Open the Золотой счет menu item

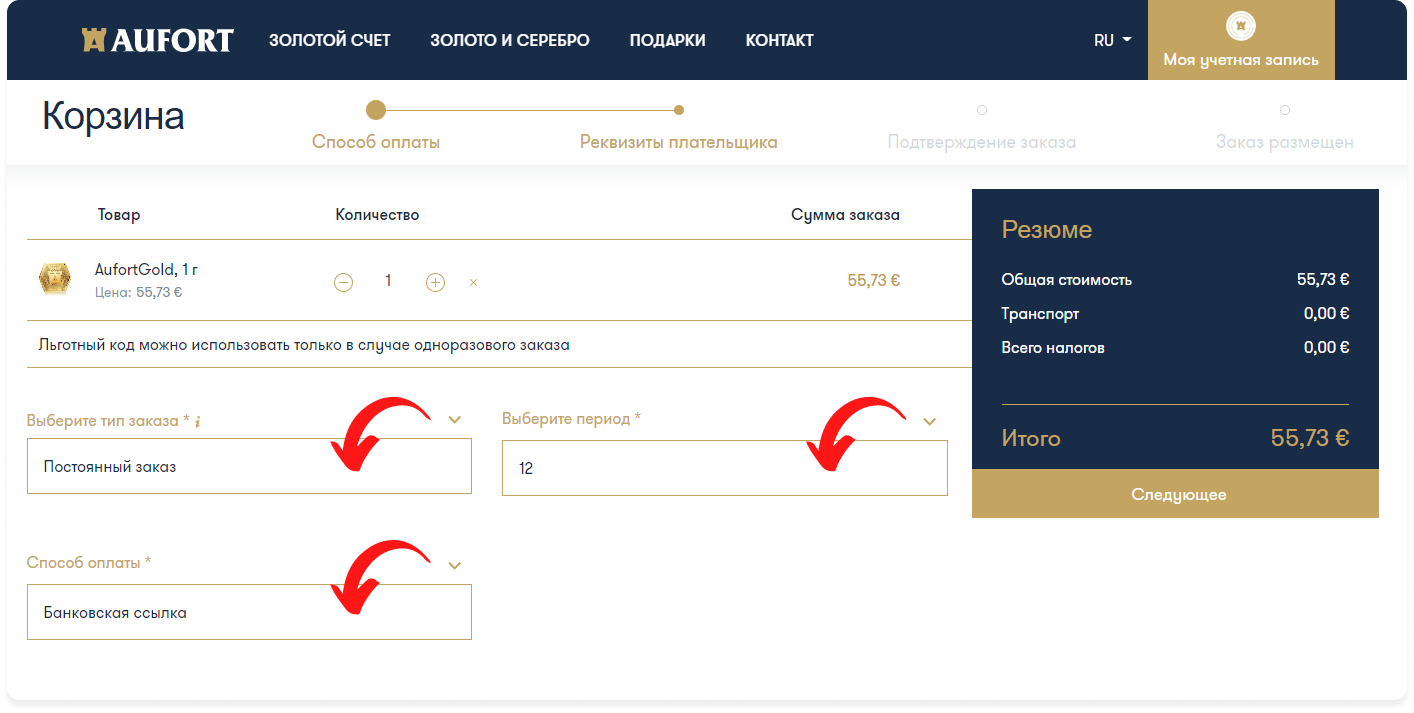coord(329,41)
